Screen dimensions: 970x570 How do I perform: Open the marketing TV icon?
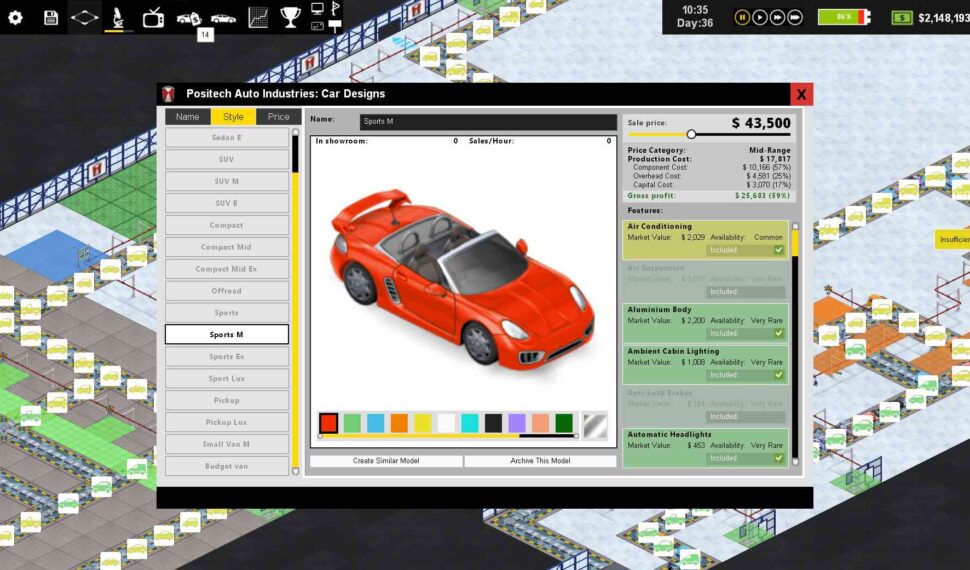click(x=153, y=17)
